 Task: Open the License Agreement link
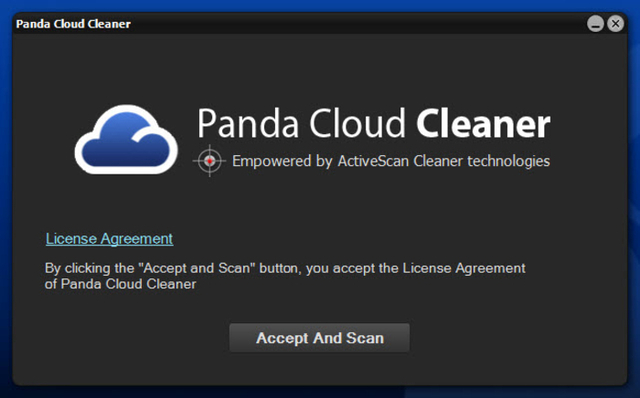point(109,239)
